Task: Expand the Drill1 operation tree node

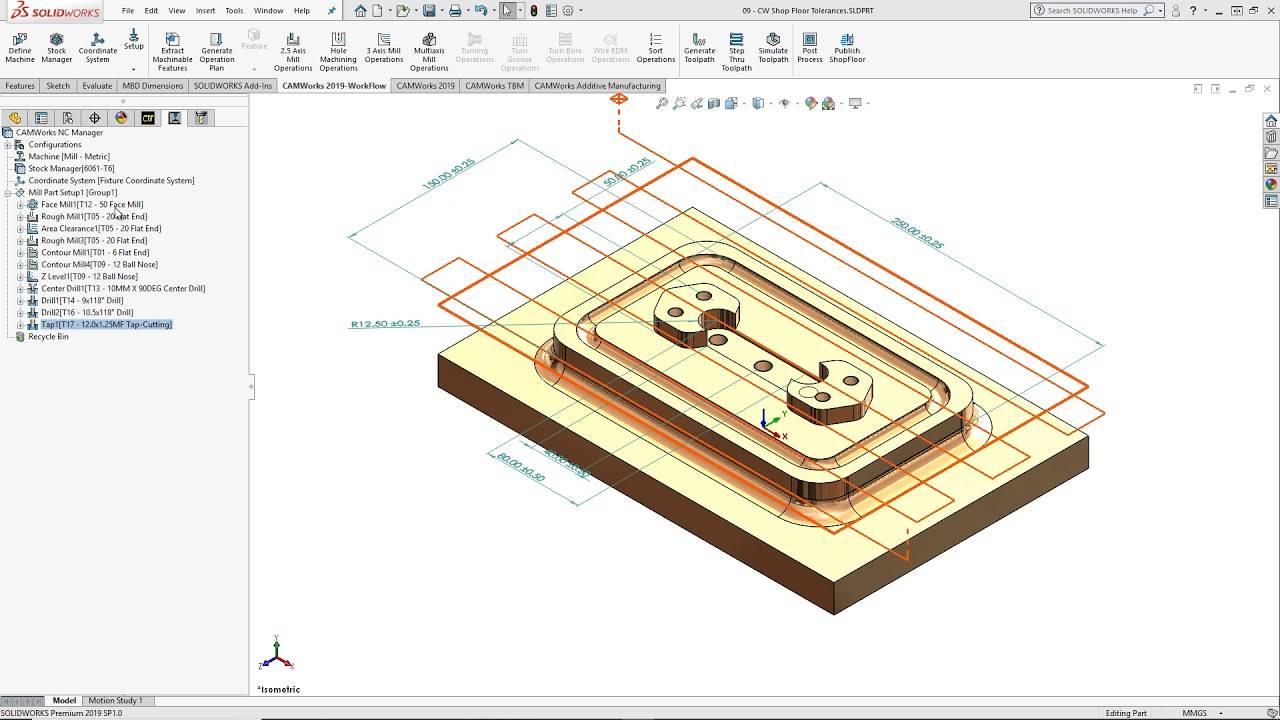Action: (x=20, y=301)
